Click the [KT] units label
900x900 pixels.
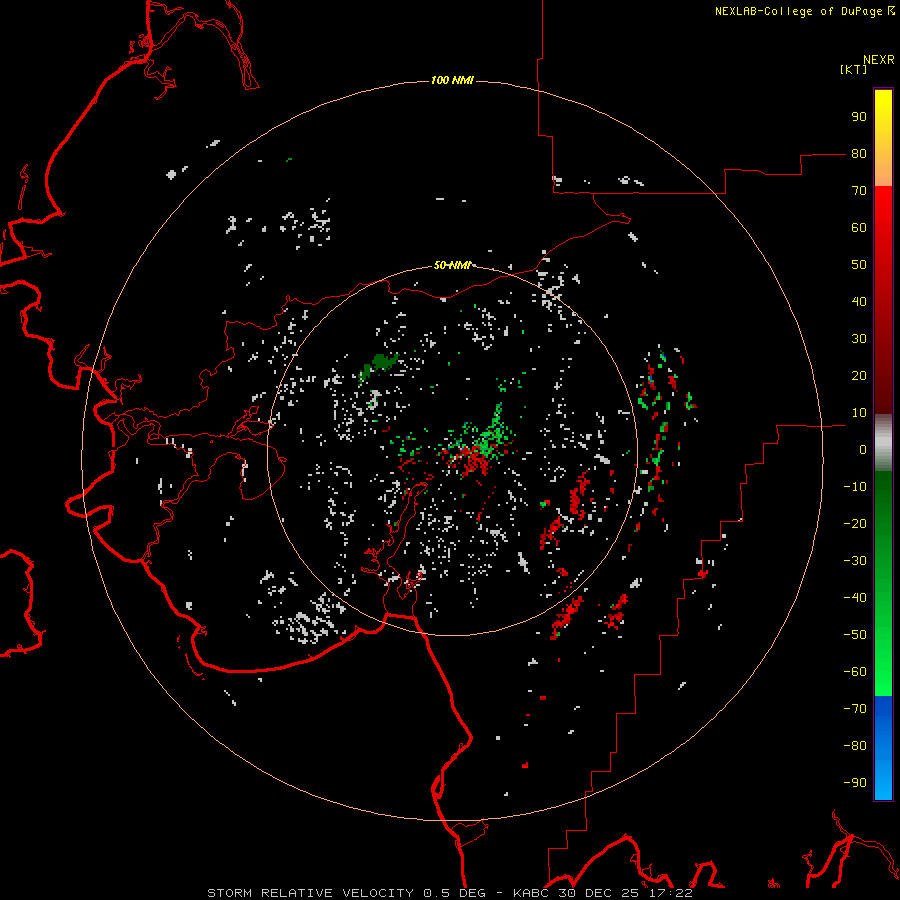click(x=854, y=69)
